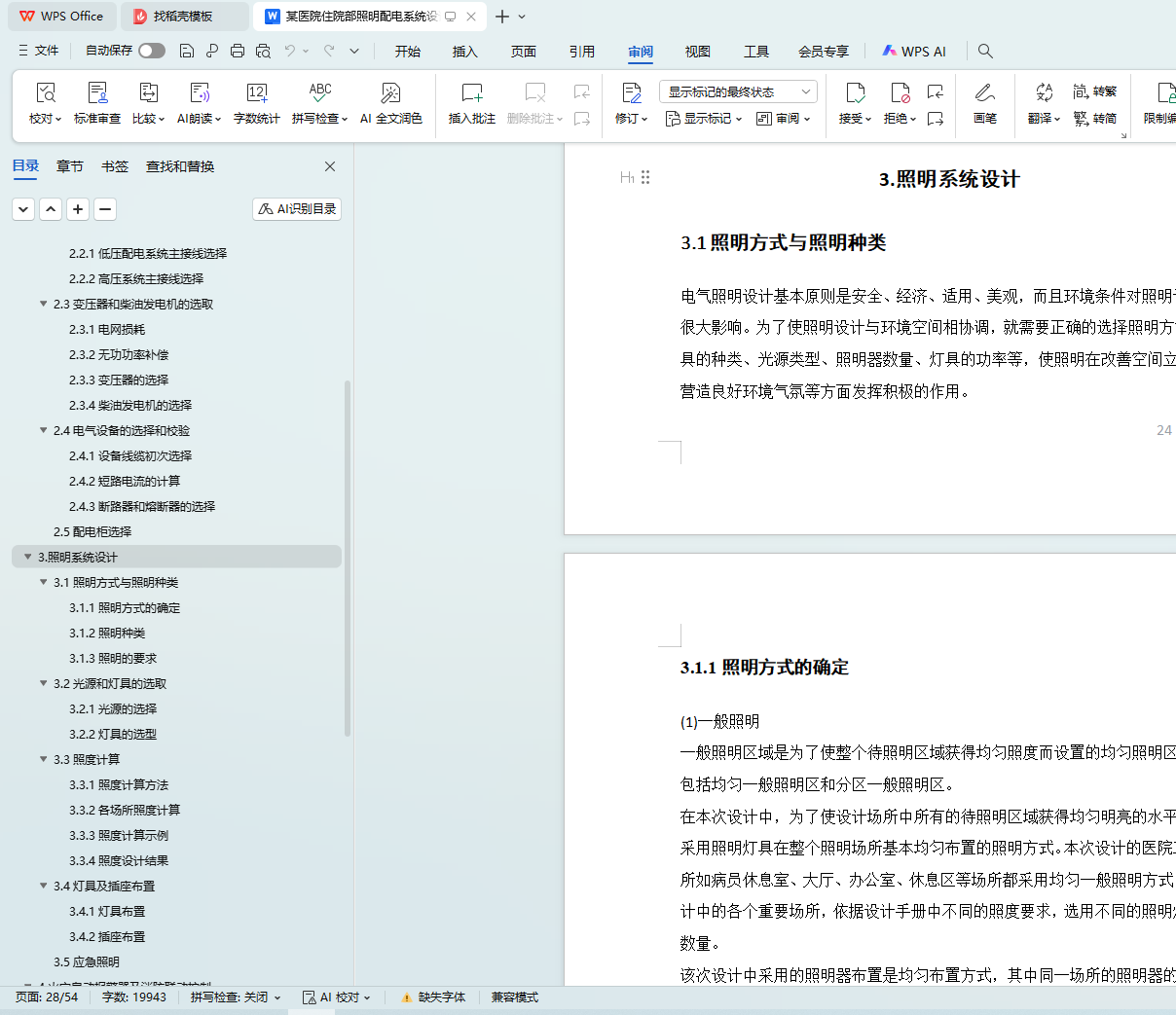Image resolution: width=1176 pixels, height=1015 pixels.
Task: Open the 拼写检查 status bar dropdown
Action: (x=236, y=997)
